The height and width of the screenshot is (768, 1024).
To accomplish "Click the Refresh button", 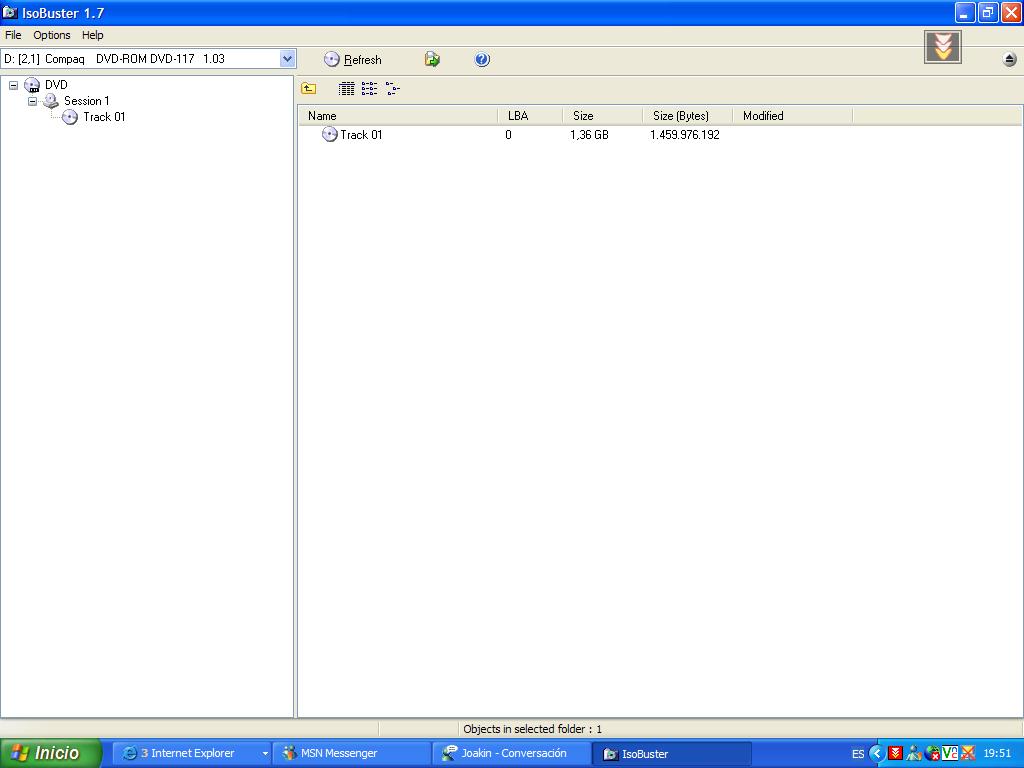I will click(x=353, y=59).
